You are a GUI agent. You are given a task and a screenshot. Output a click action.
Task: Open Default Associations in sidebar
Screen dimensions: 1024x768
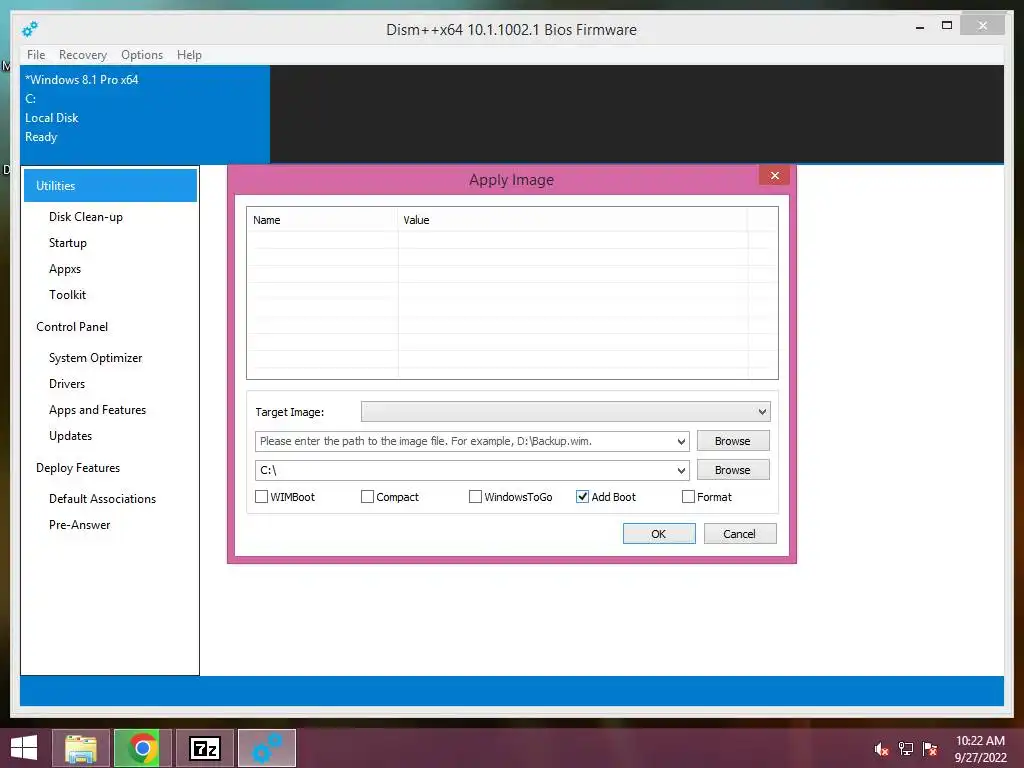coord(103,499)
